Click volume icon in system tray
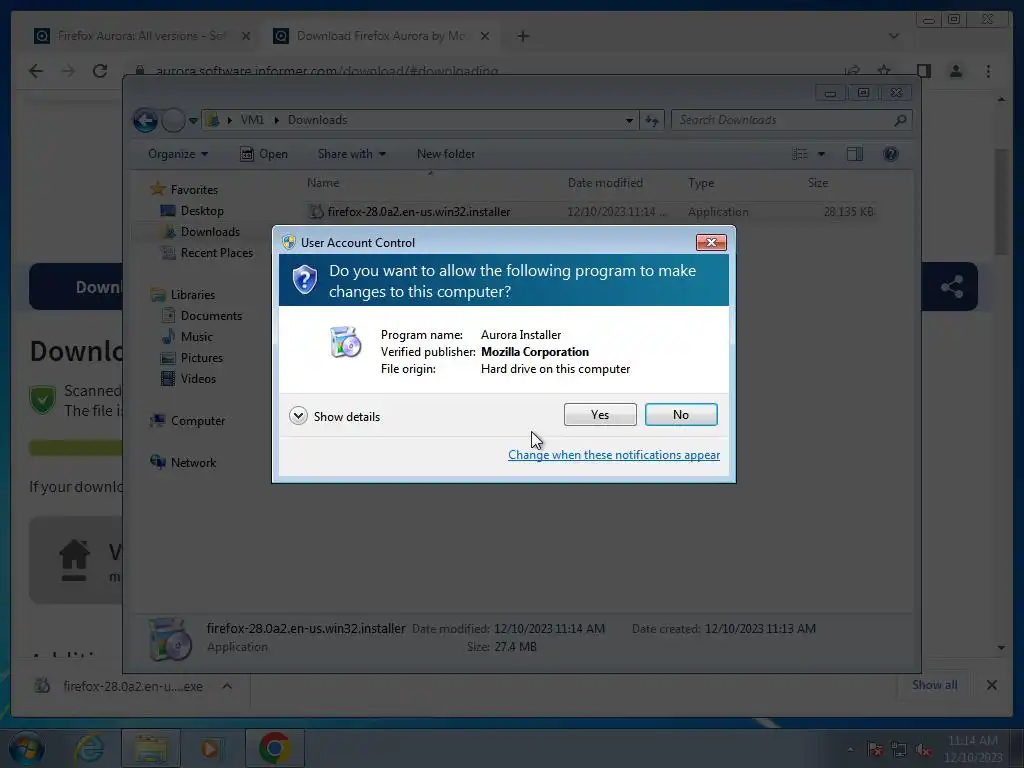This screenshot has width=1024, height=768. 923,750
